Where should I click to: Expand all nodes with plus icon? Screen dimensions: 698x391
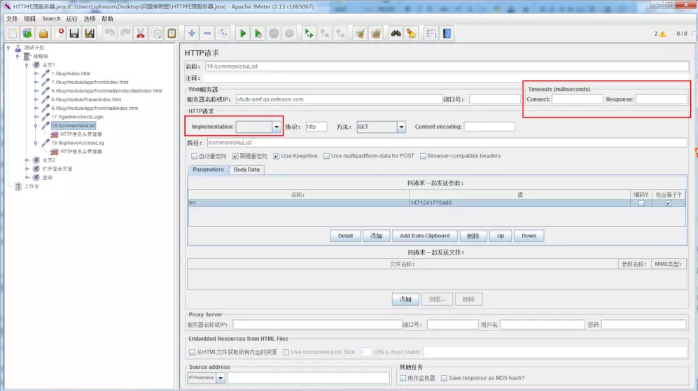(192, 33)
